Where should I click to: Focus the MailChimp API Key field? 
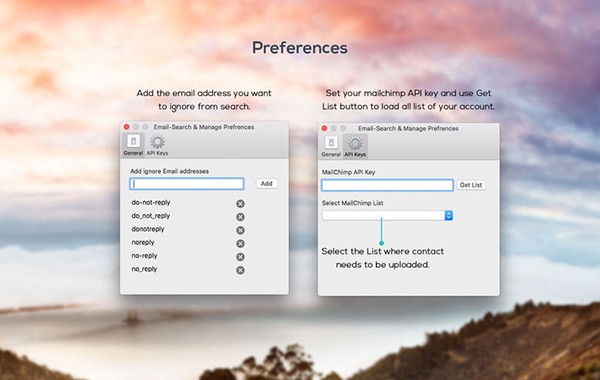click(x=387, y=185)
